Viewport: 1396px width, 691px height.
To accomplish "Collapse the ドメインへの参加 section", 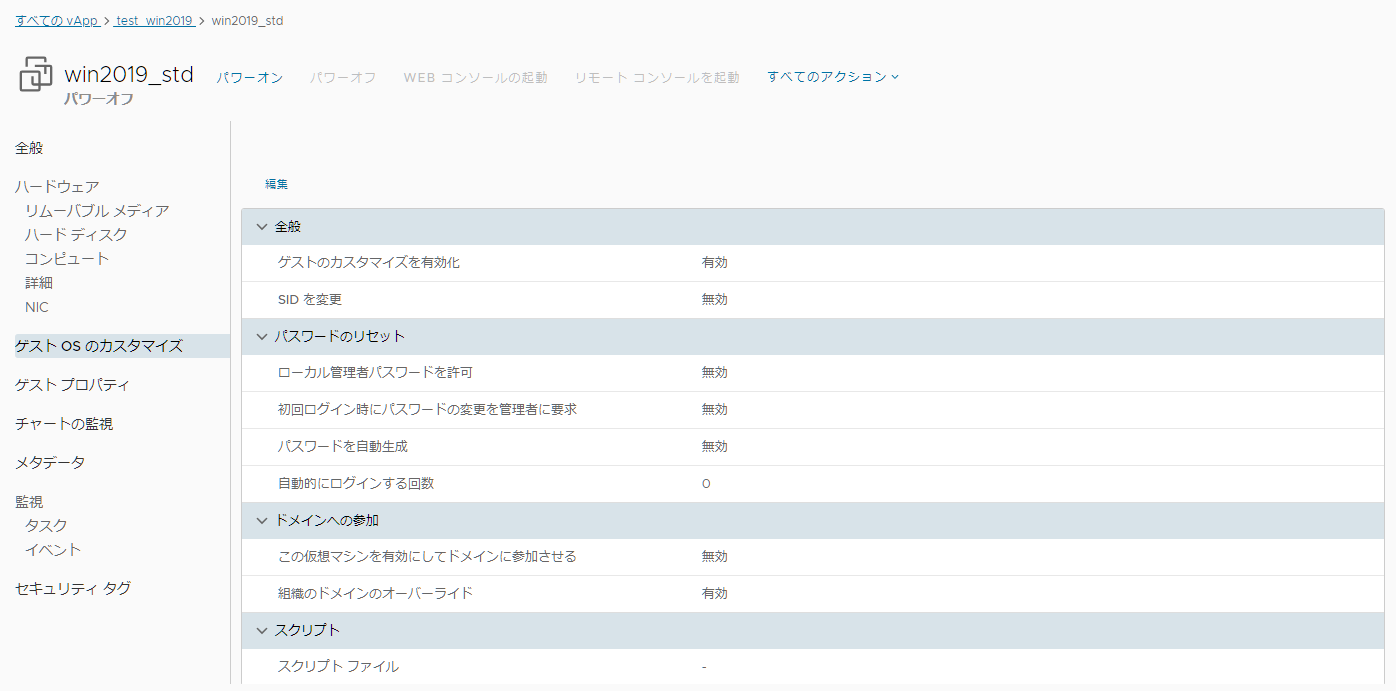I will pos(262,520).
